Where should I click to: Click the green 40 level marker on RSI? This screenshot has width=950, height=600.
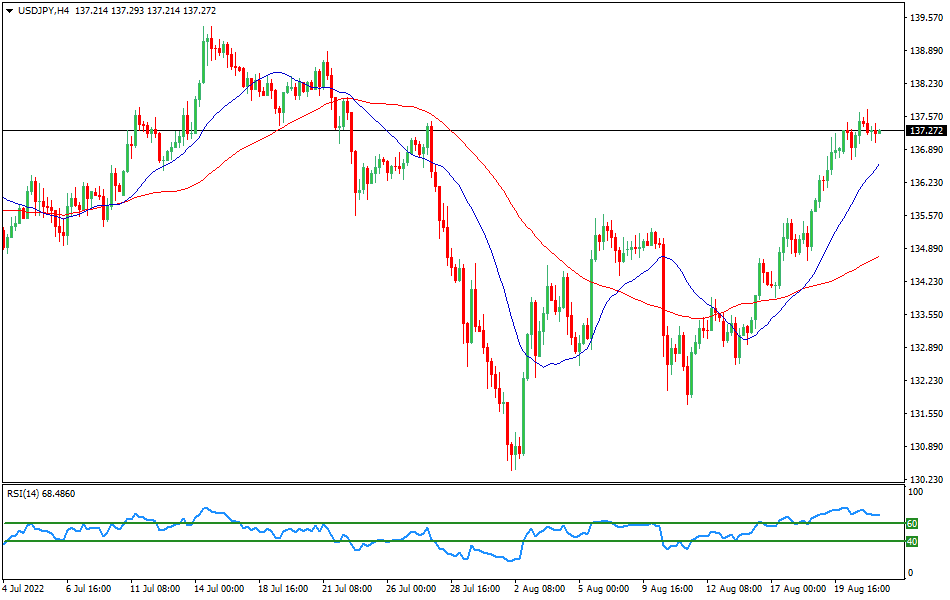click(911, 541)
